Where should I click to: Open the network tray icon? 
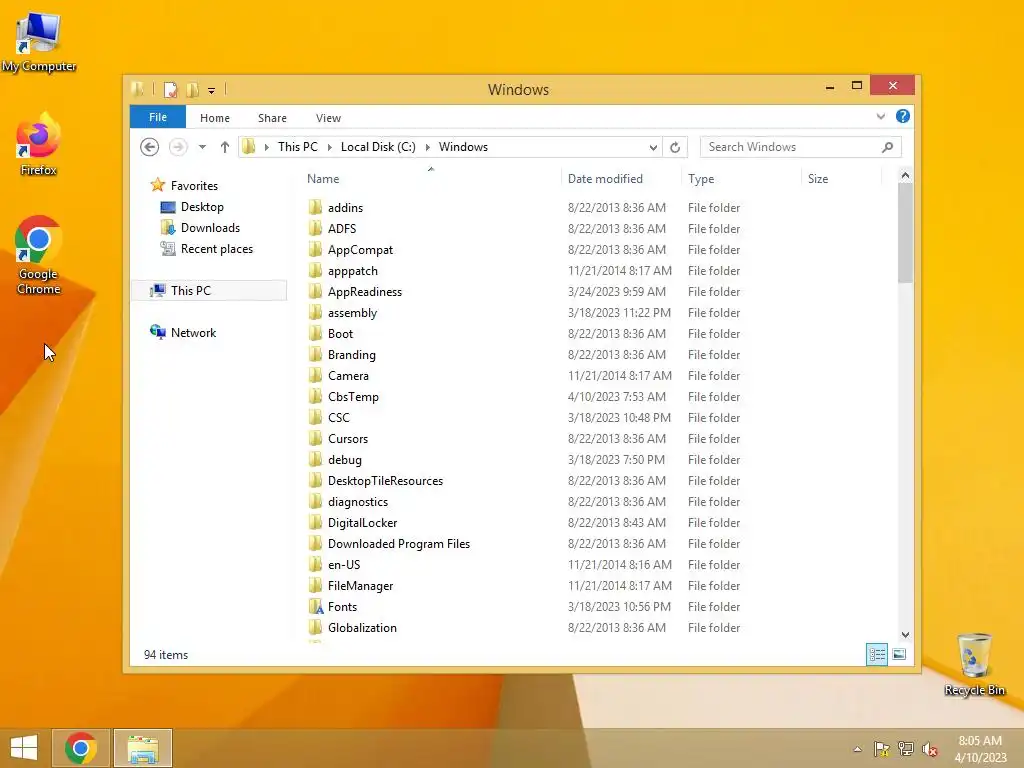906,749
